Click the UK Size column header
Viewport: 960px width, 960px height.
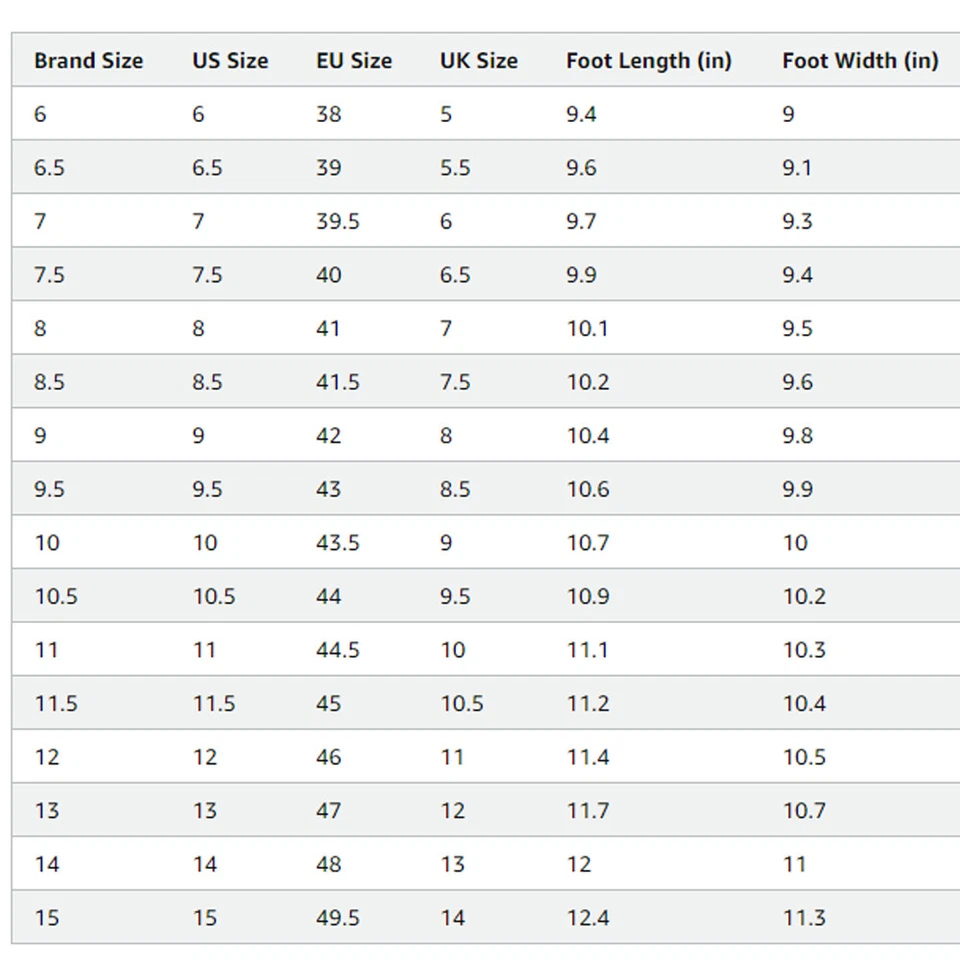pyautogui.click(x=478, y=61)
